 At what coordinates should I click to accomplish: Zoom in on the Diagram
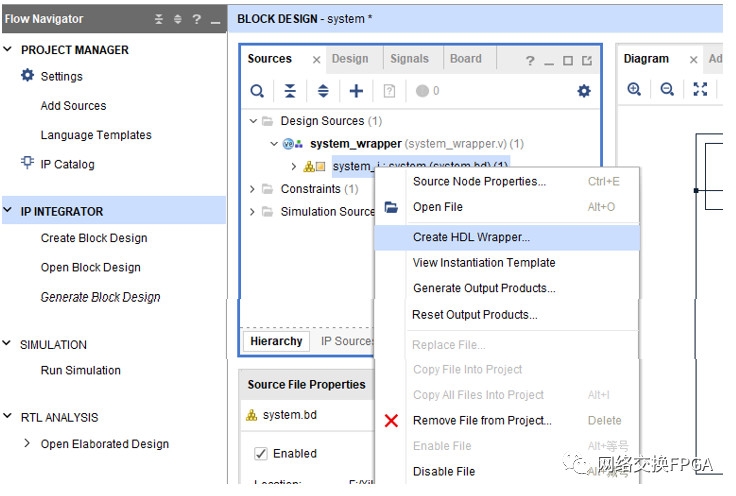point(634,90)
